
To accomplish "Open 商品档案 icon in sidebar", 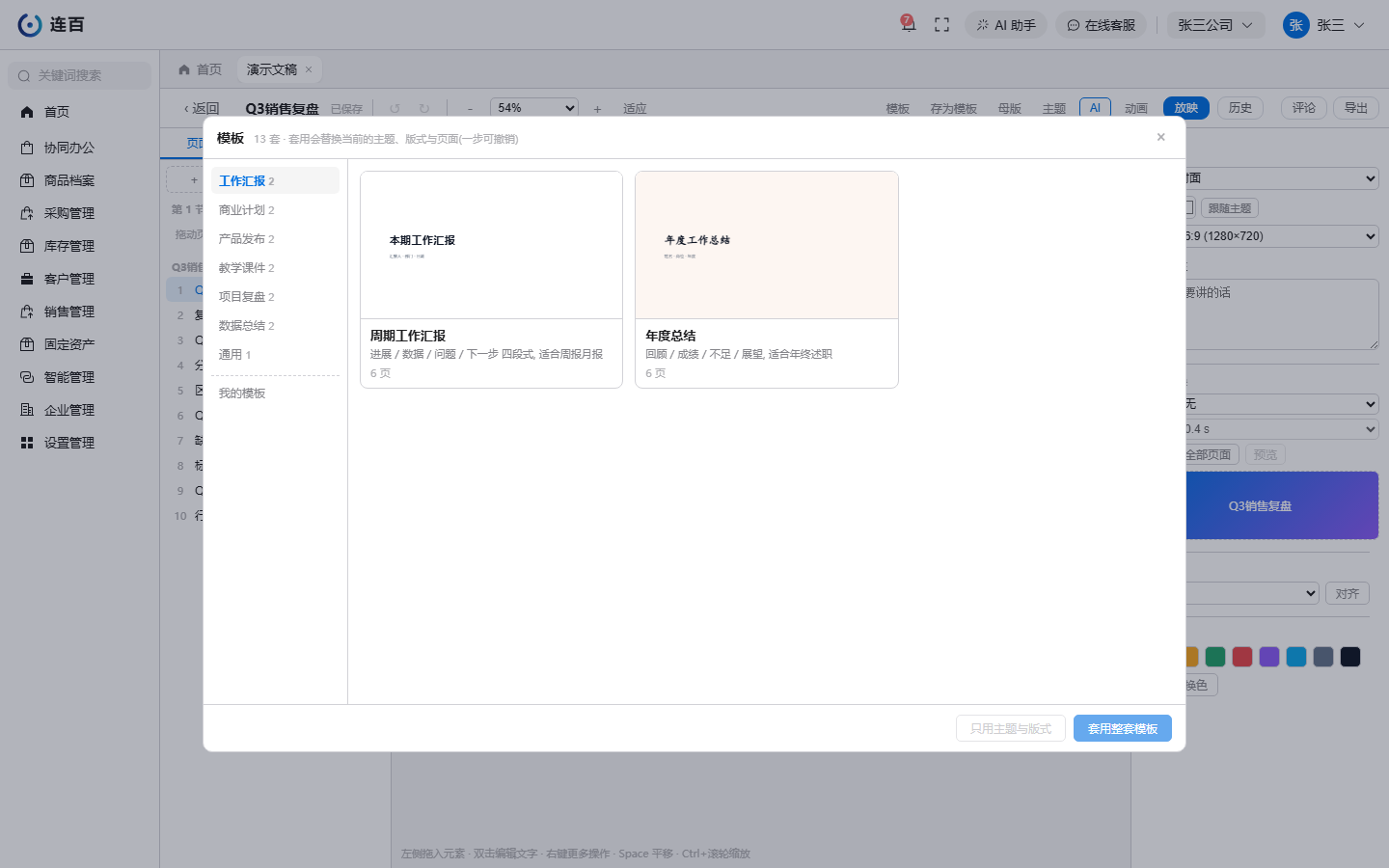I will (x=27, y=180).
